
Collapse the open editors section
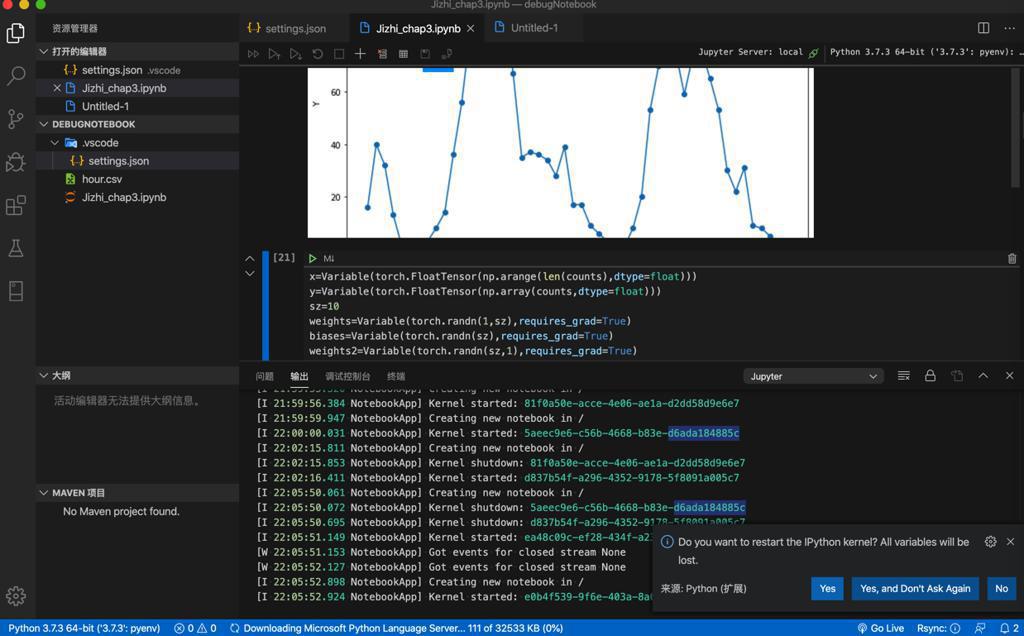click(x=43, y=51)
